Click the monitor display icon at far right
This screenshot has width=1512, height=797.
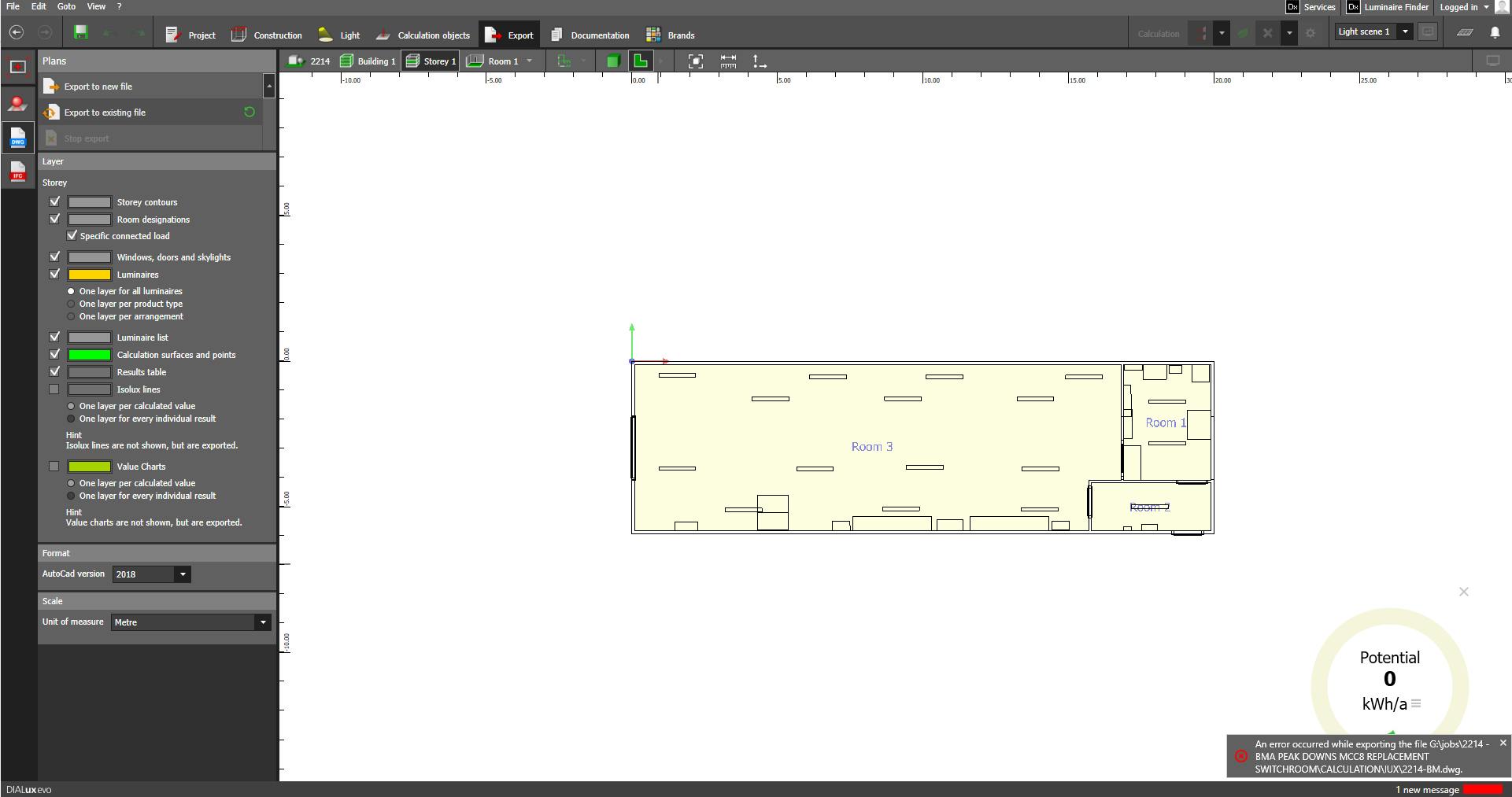click(x=1492, y=61)
